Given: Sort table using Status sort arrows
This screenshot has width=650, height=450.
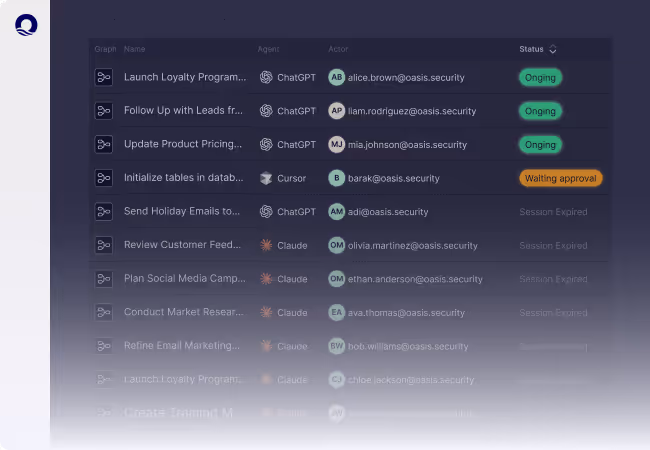Looking at the screenshot, I should pyautogui.click(x=553, y=49).
